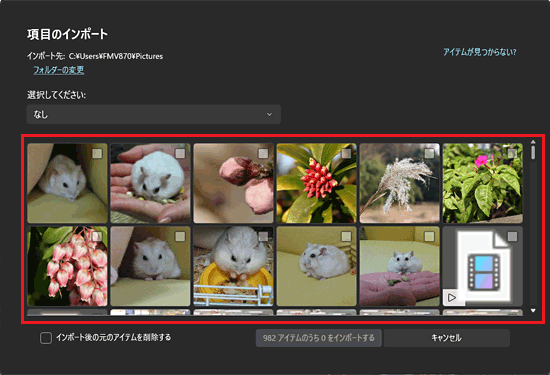The height and width of the screenshot is (375, 550).
Task: Select the hanging pink bell flowers thumbnail
Action: 67,266
